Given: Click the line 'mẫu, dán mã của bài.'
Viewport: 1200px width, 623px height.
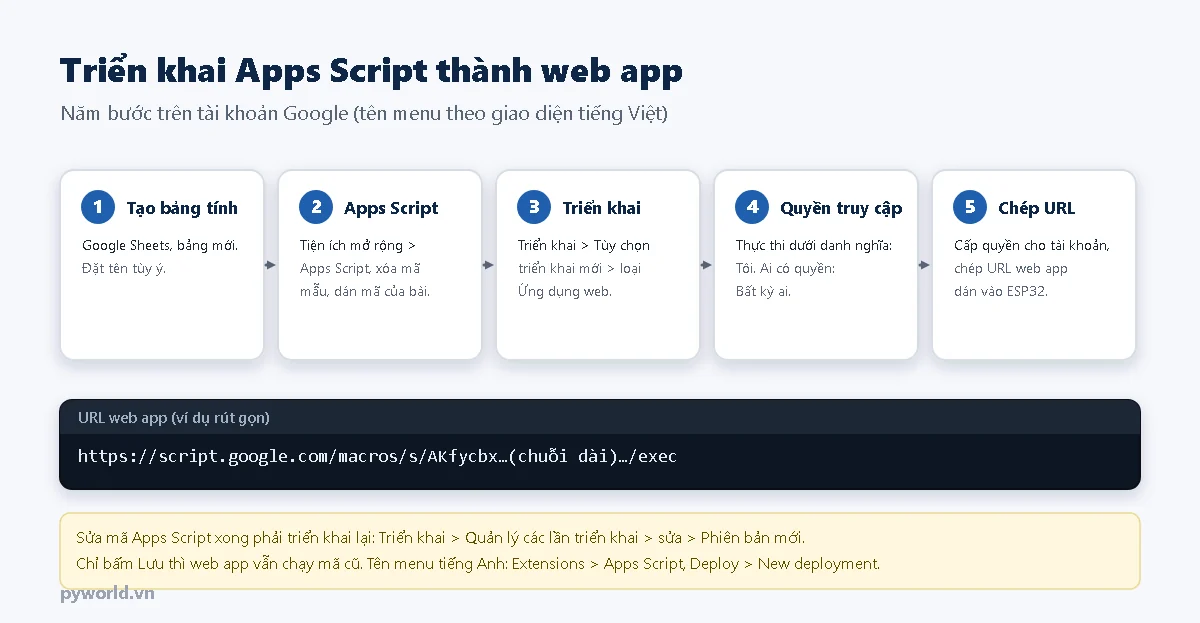Looking at the screenshot, I should (x=365, y=291).
